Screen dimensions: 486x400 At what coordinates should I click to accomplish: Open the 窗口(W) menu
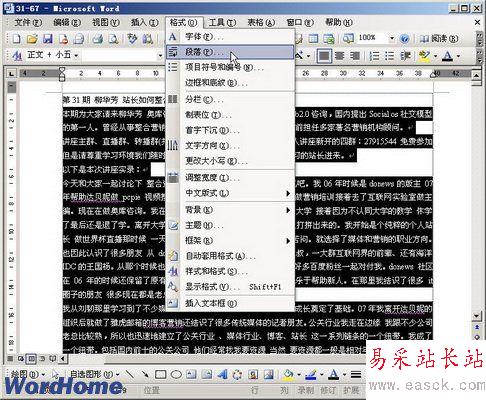pos(300,22)
